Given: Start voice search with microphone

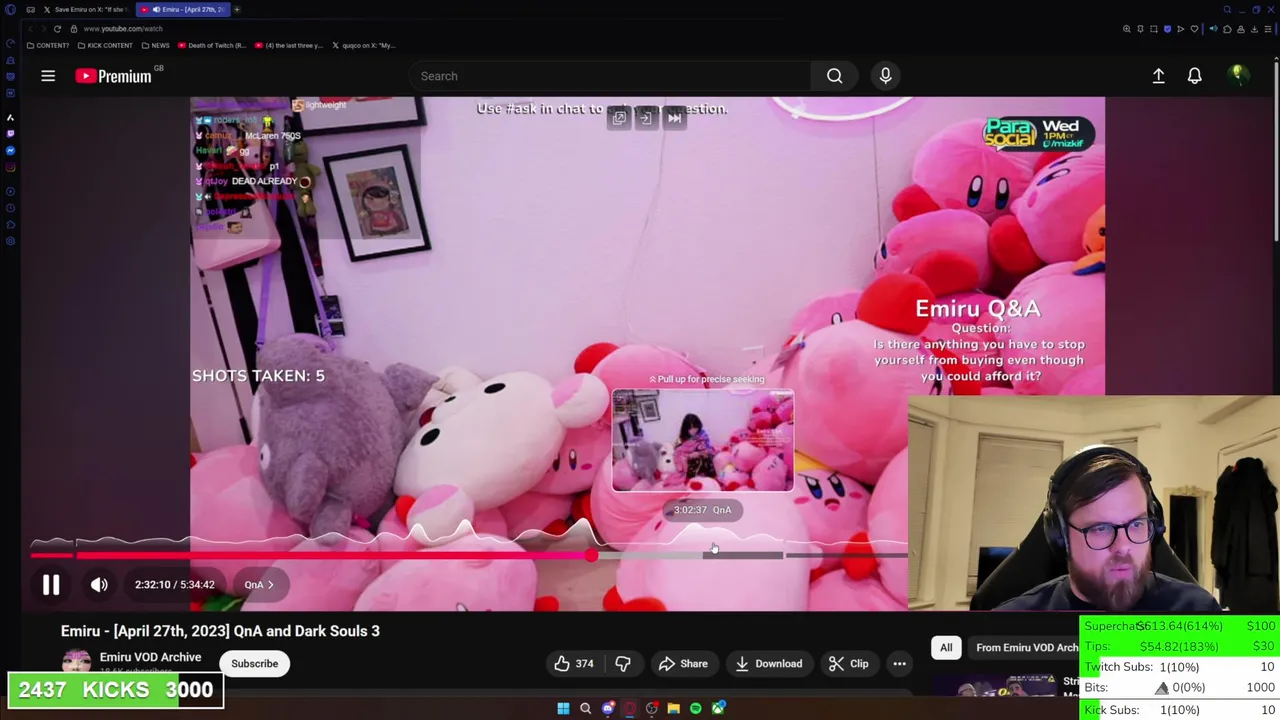Looking at the screenshot, I should click(885, 76).
